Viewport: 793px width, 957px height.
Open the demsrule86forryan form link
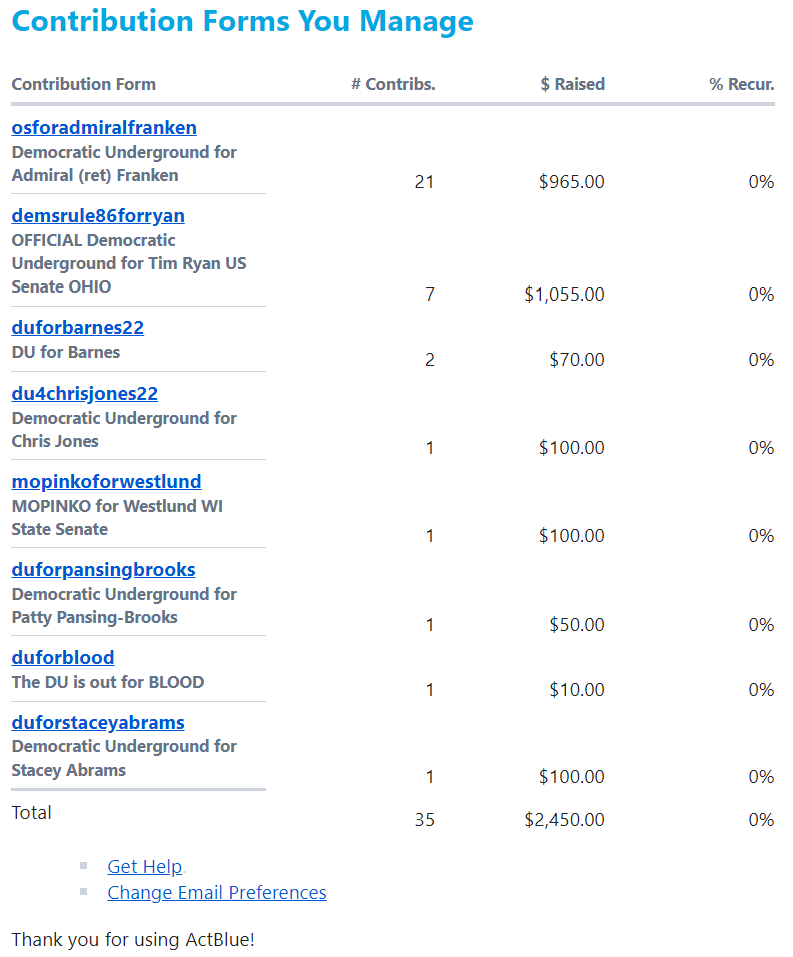[x=98, y=216]
